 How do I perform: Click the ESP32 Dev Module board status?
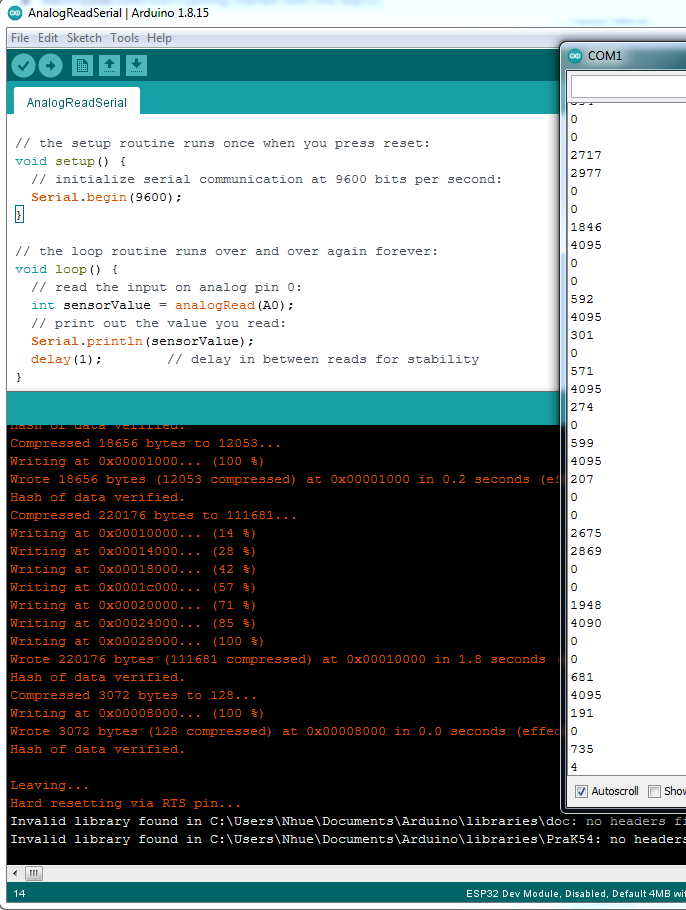pyautogui.click(x=576, y=894)
